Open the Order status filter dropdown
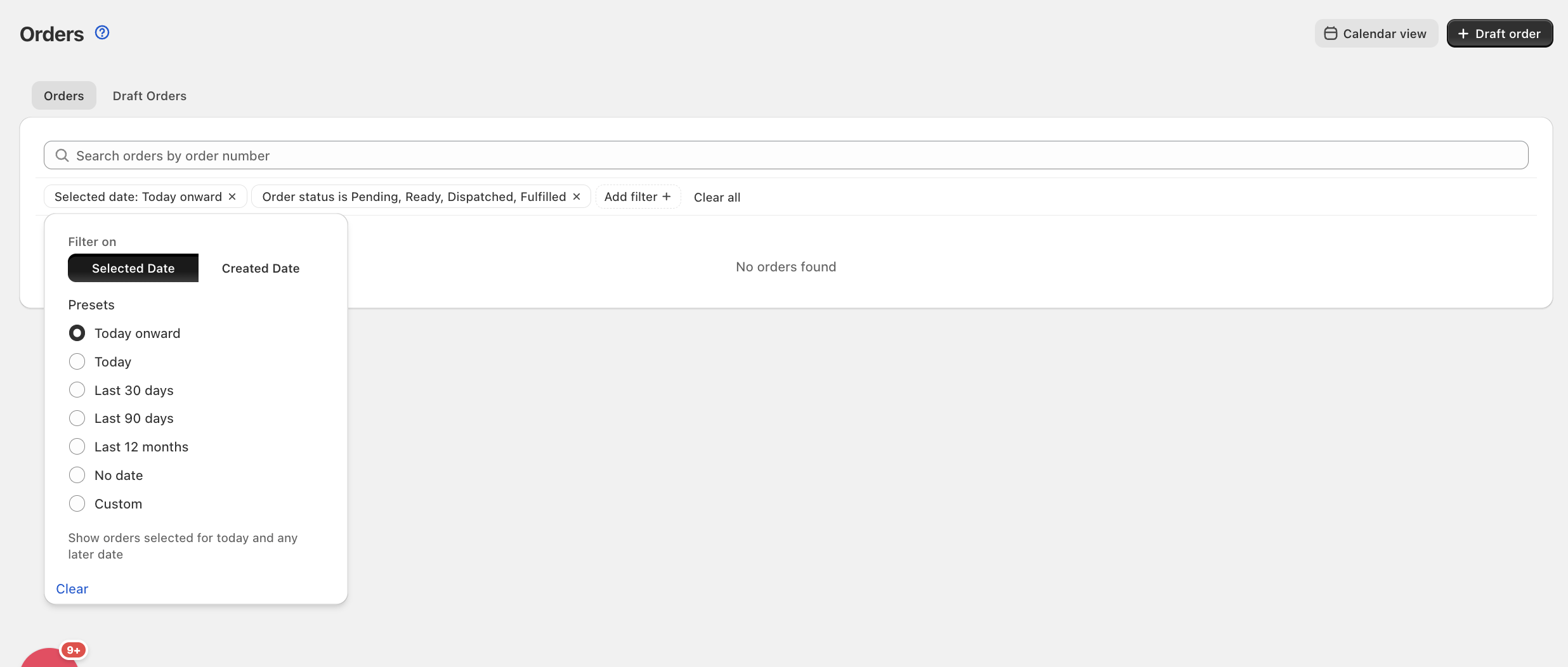This screenshot has width=1568, height=667. (x=414, y=197)
